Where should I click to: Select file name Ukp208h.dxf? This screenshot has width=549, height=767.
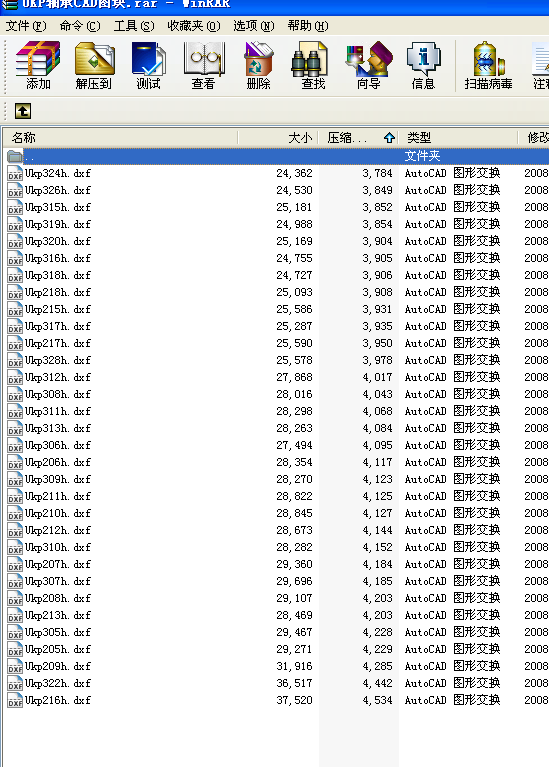[58, 598]
